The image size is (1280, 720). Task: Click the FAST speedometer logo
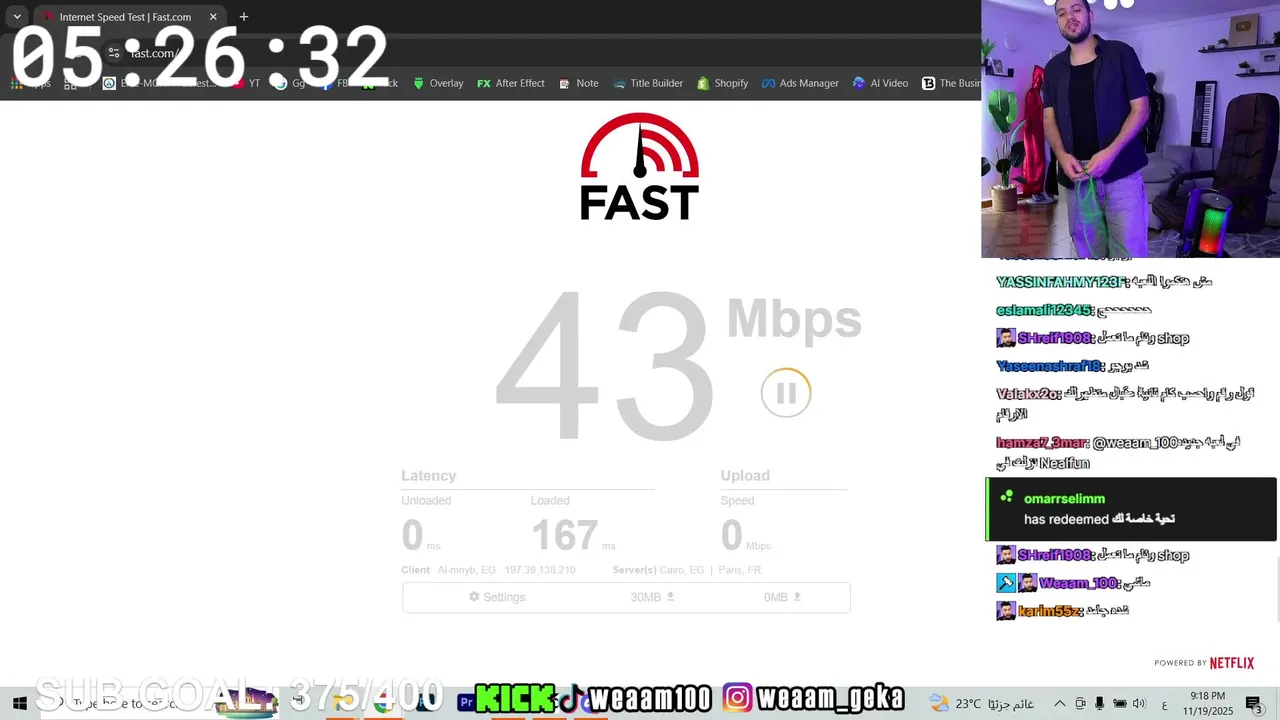(640, 166)
